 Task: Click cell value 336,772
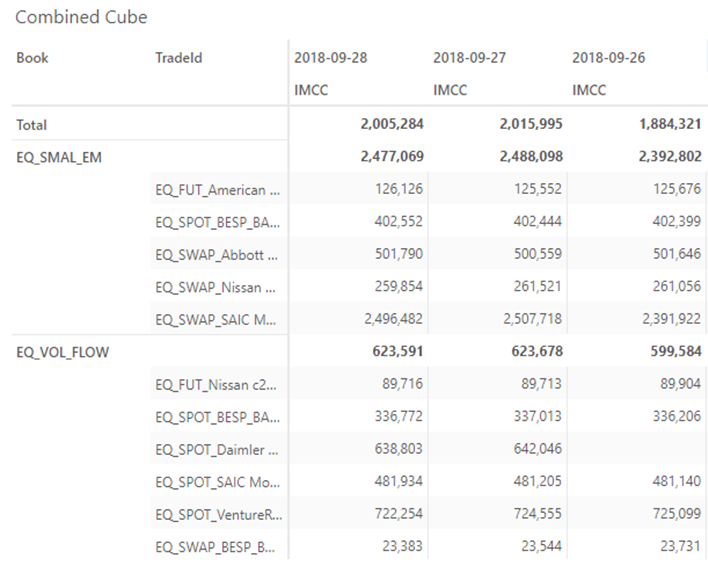coord(399,417)
